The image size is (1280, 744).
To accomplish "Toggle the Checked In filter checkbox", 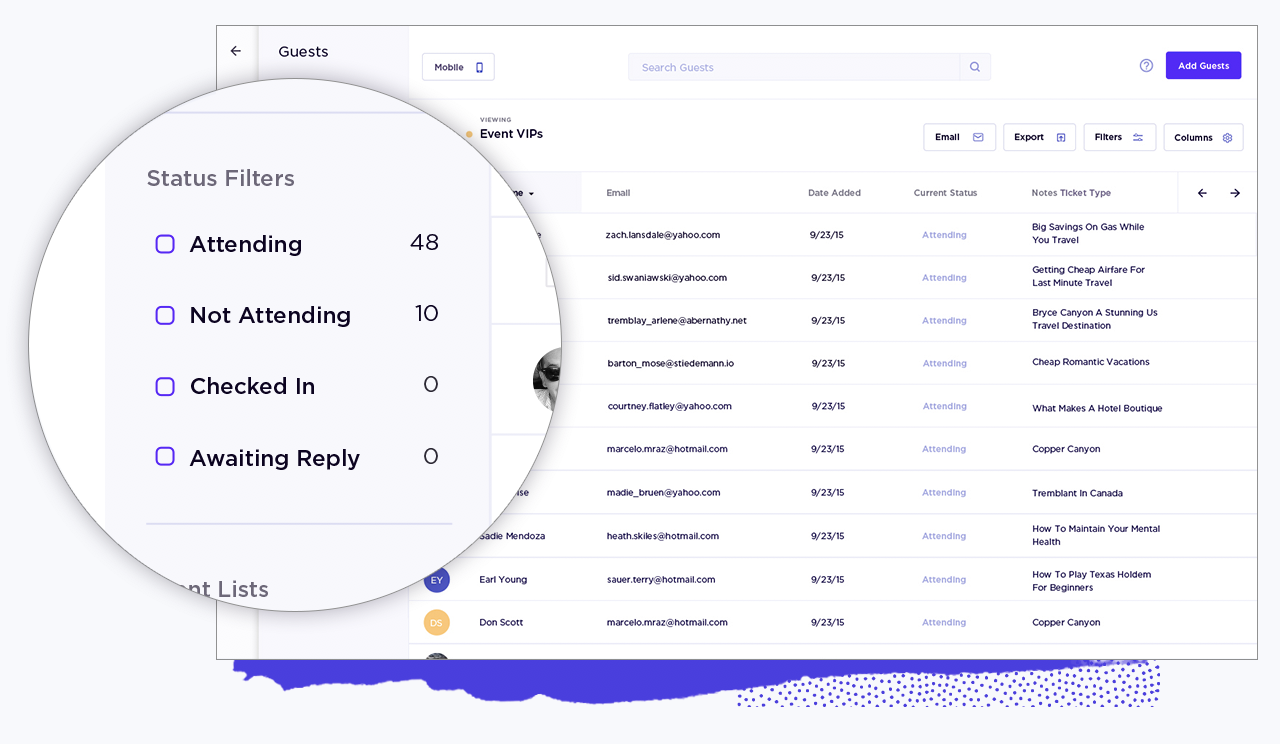I will 165,386.
